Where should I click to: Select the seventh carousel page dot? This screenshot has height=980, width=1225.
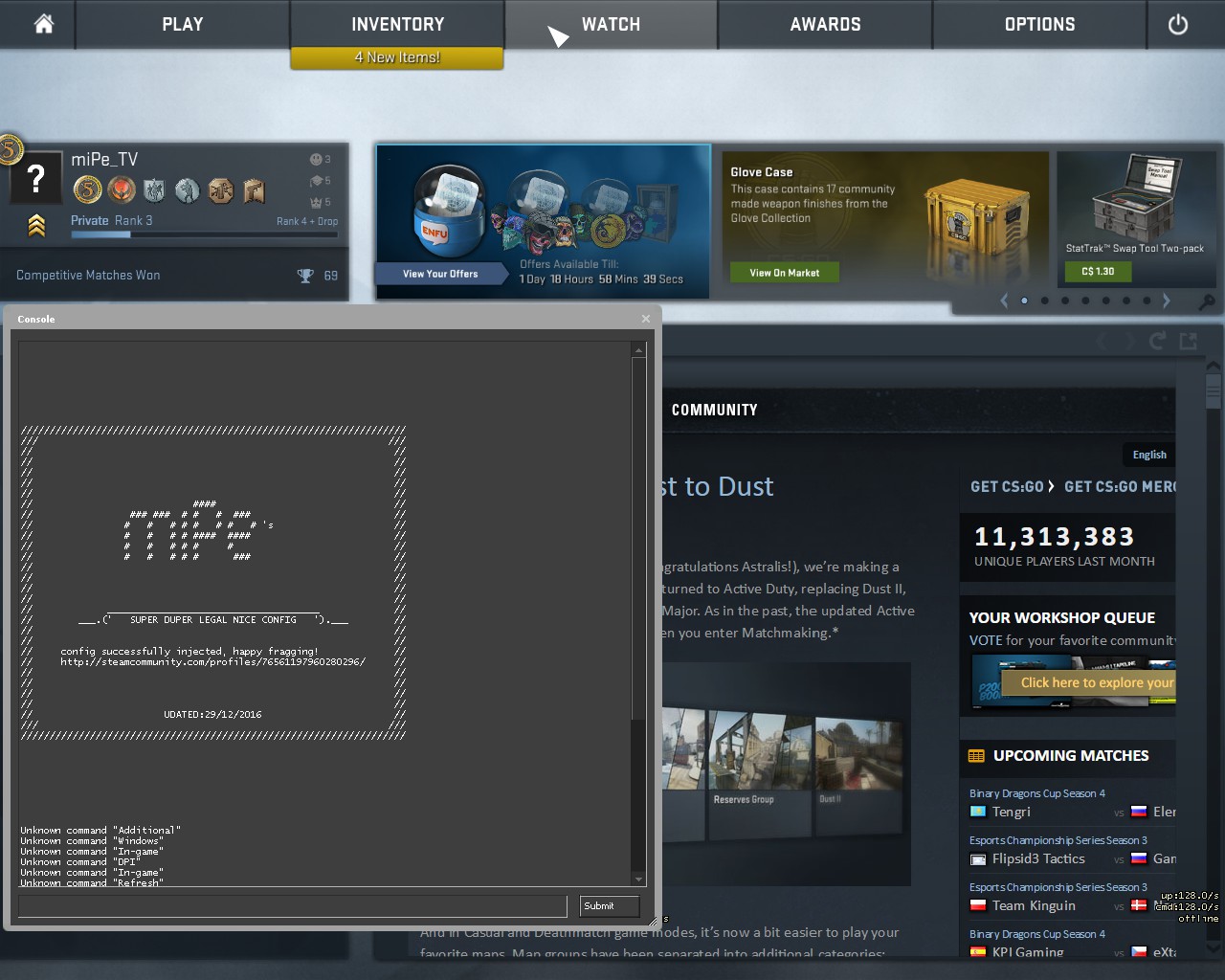[1147, 301]
